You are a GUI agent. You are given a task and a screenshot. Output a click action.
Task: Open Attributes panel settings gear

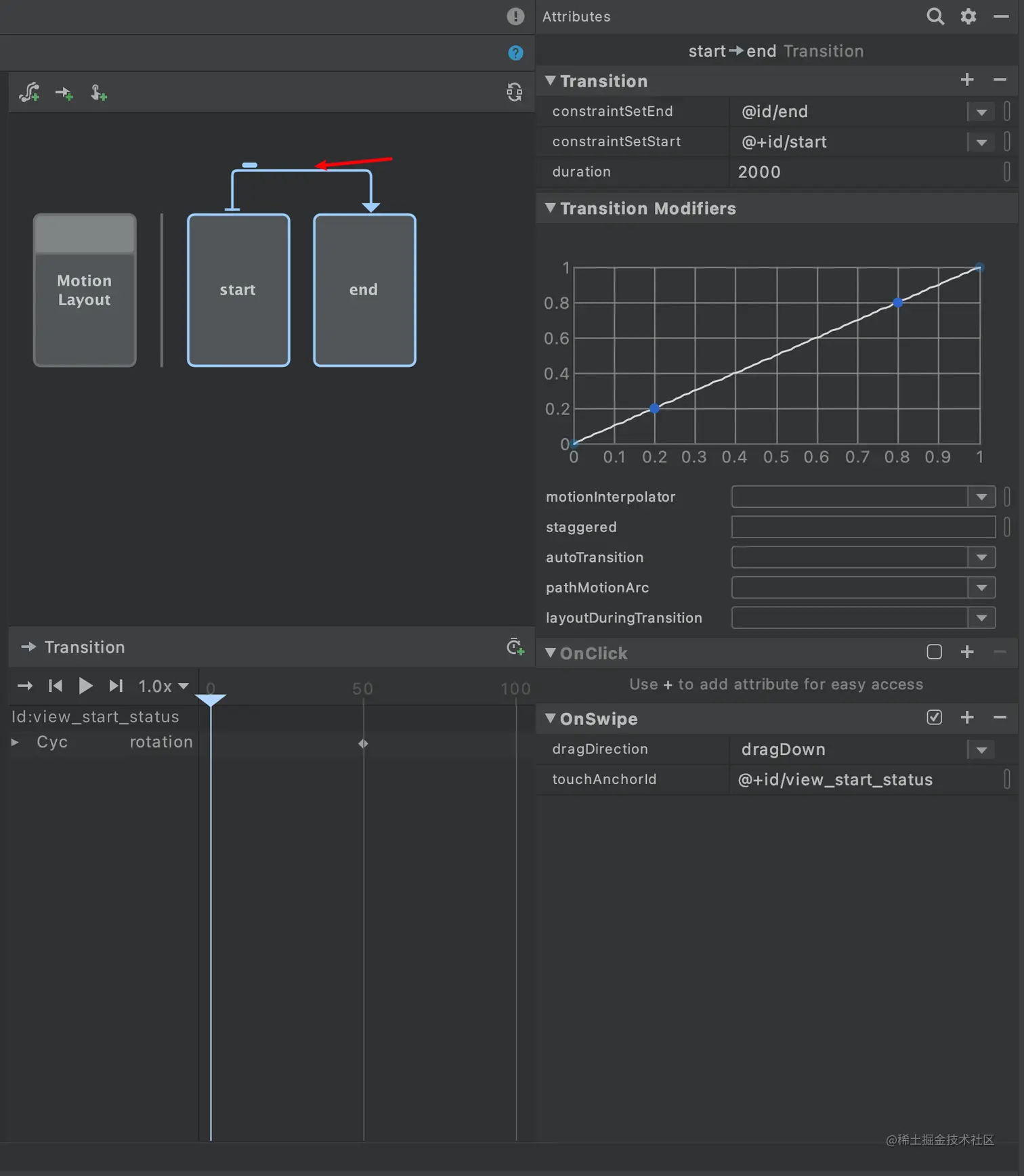(968, 16)
